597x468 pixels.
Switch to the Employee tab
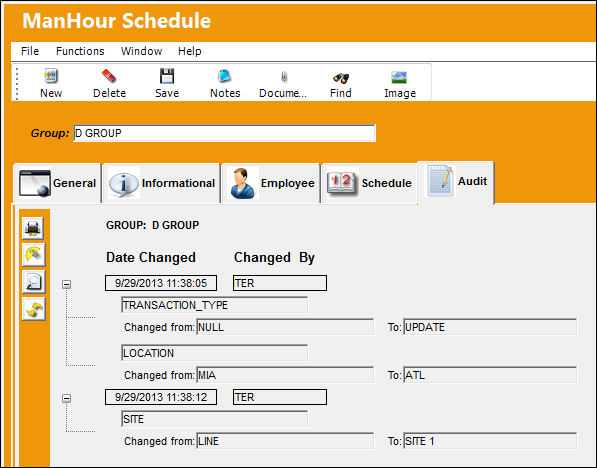(x=271, y=183)
